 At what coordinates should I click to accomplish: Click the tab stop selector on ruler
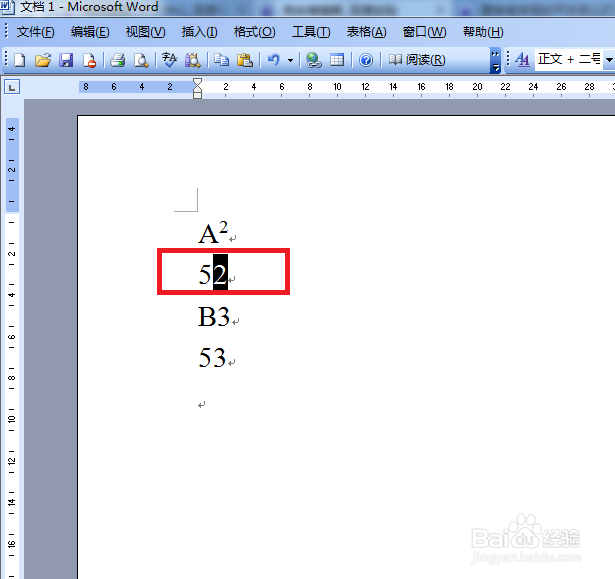tap(12, 87)
